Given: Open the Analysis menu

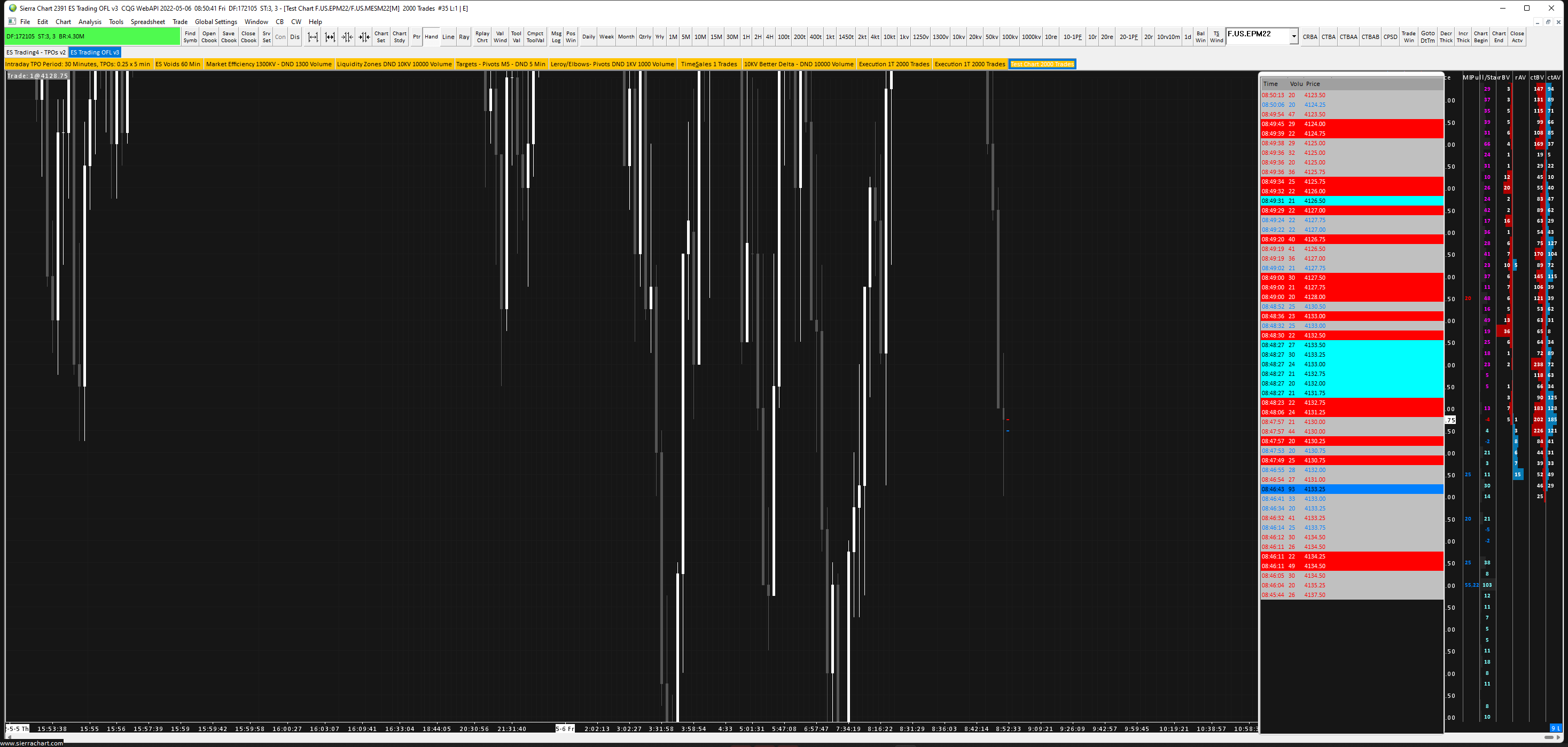Looking at the screenshot, I should click(x=90, y=22).
